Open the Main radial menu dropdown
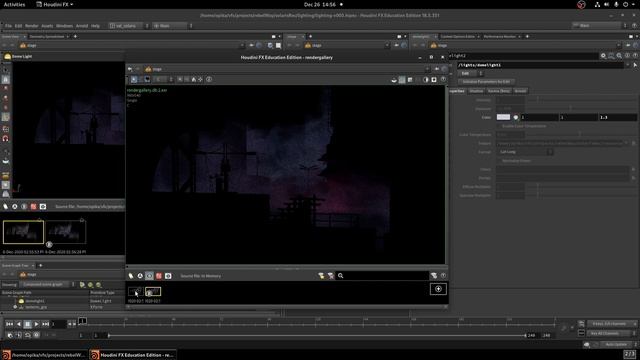Screen dimensions: 640x360 pos(172,26)
